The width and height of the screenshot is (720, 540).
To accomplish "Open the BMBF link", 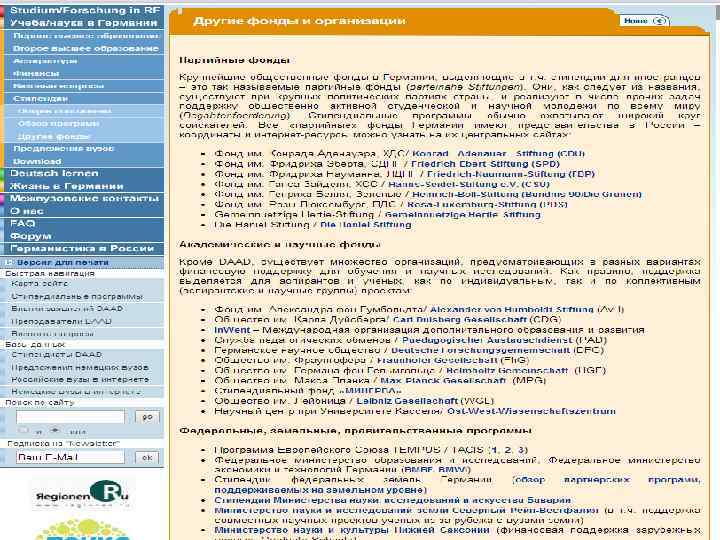I will pyautogui.click(x=417, y=470).
